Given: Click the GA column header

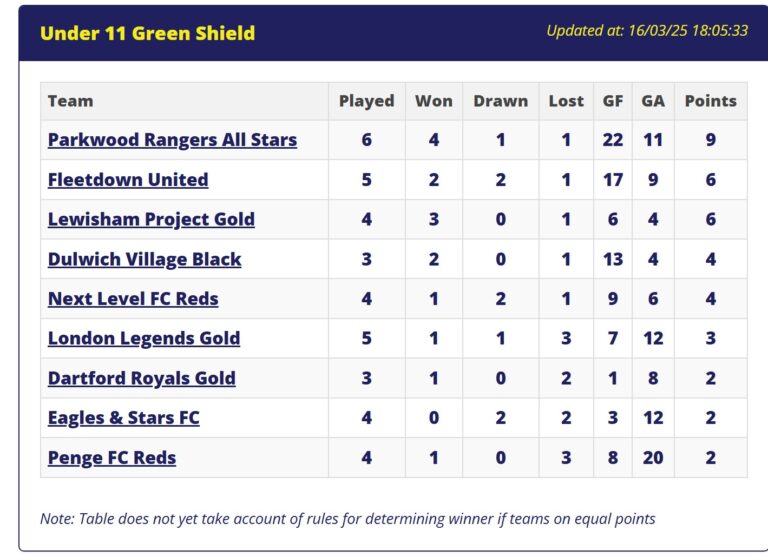Looking at the screenshot, I should click(653, 101).
